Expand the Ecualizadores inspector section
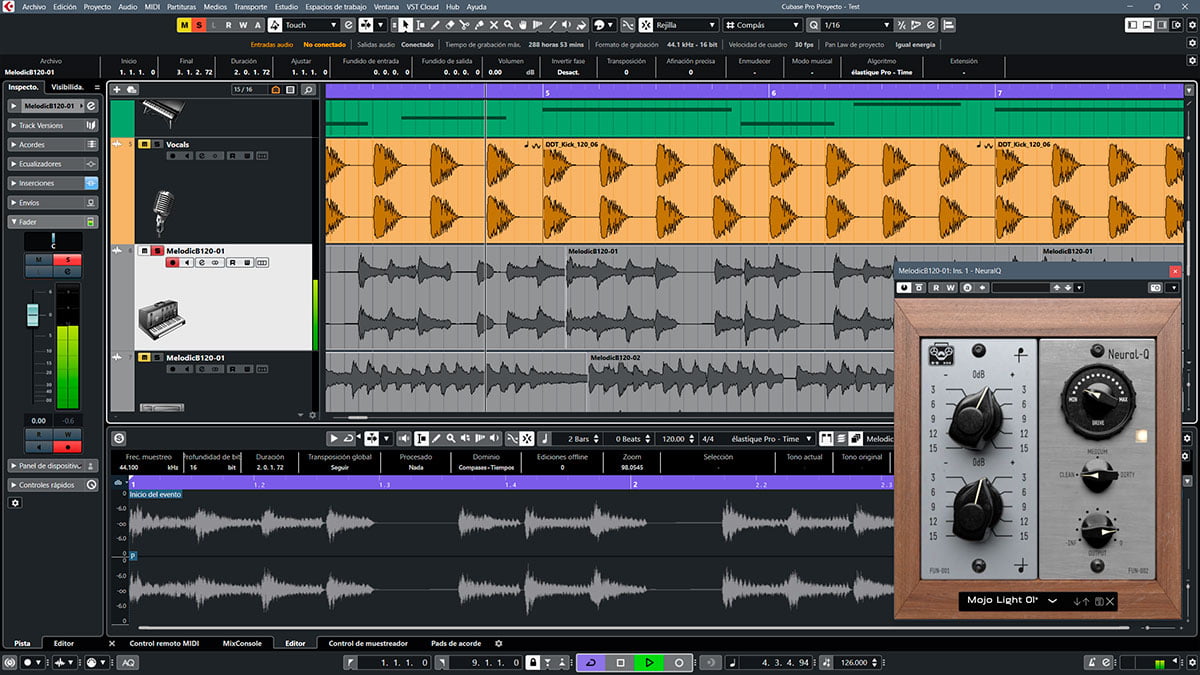1200x675 pixels. [x=53, y=164]
